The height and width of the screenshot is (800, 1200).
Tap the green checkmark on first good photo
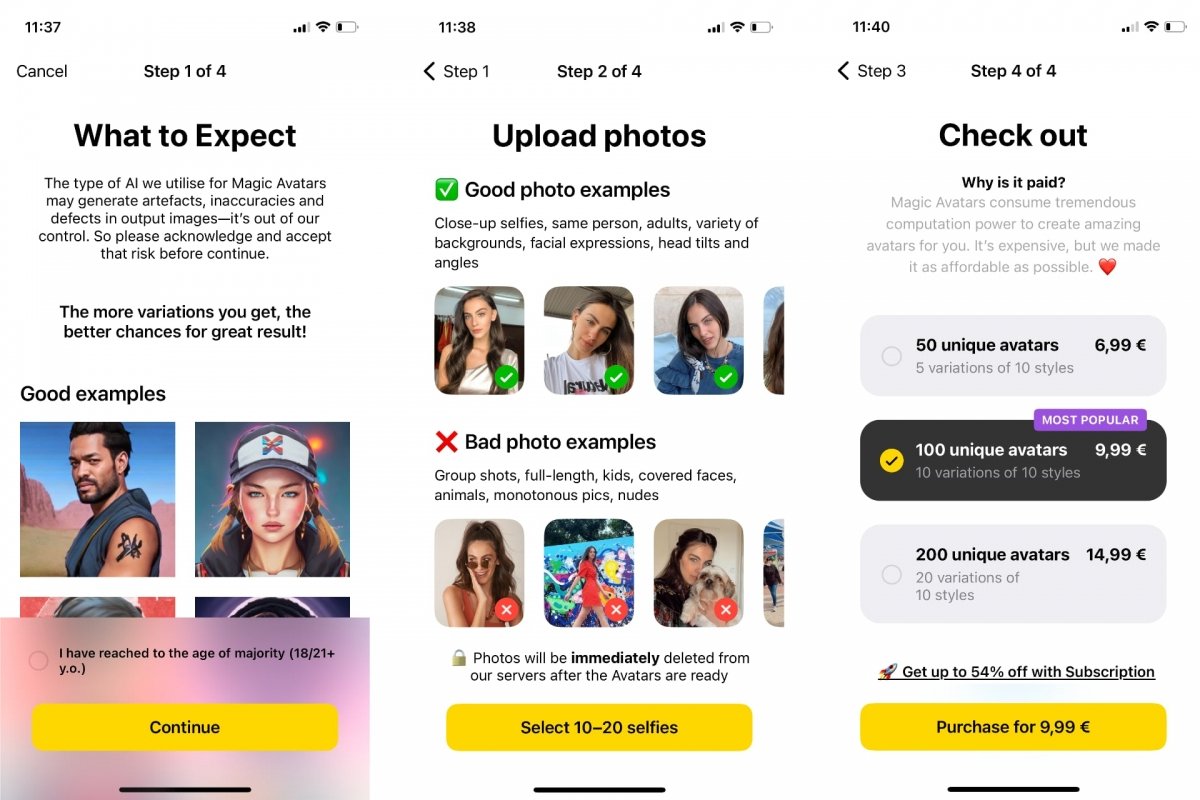click(506, 377)
